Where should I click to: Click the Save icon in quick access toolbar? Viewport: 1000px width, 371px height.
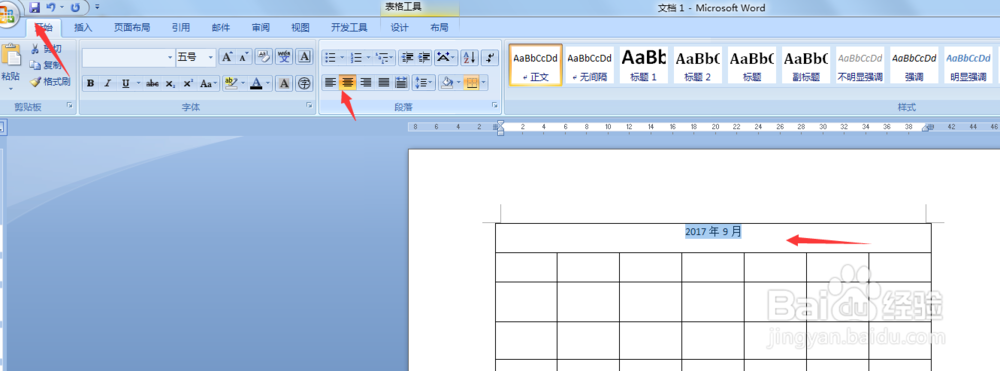(34, 7)
